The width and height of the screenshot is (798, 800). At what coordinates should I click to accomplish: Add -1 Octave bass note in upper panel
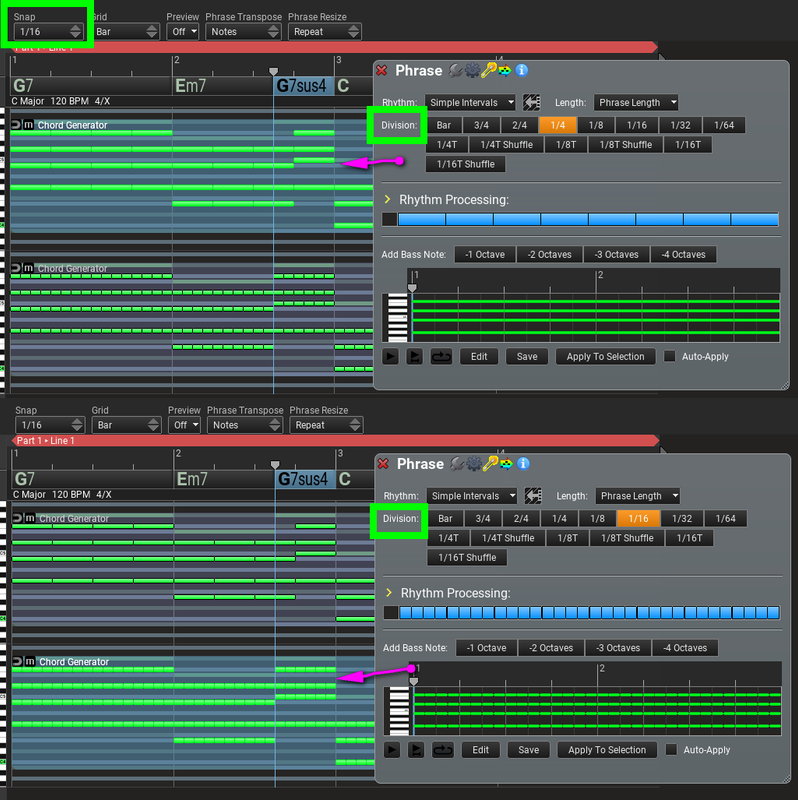point(485,255)
